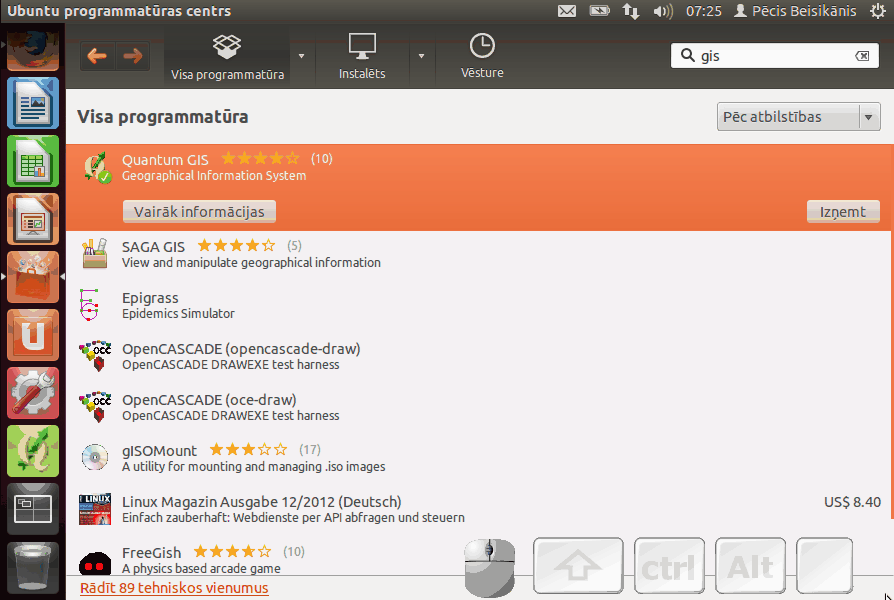This screenshot has width=894, height=600.
Task: Select SAGA GIS list entry title
Action: pyautogui.click(x=153, y=247)
